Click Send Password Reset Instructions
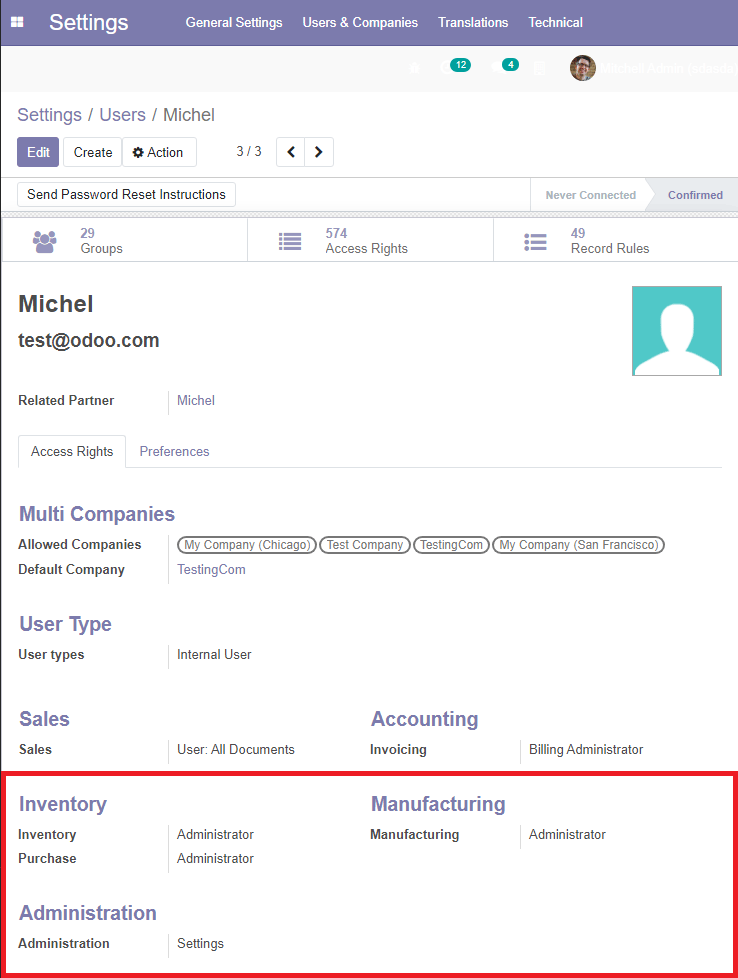This screenshot has height=978, width=738. [x=126, y=194]
